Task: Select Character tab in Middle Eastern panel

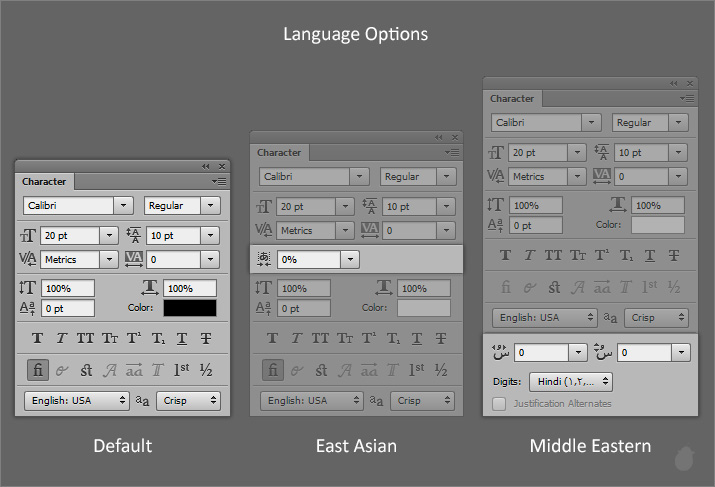Action: click(512, 98)
